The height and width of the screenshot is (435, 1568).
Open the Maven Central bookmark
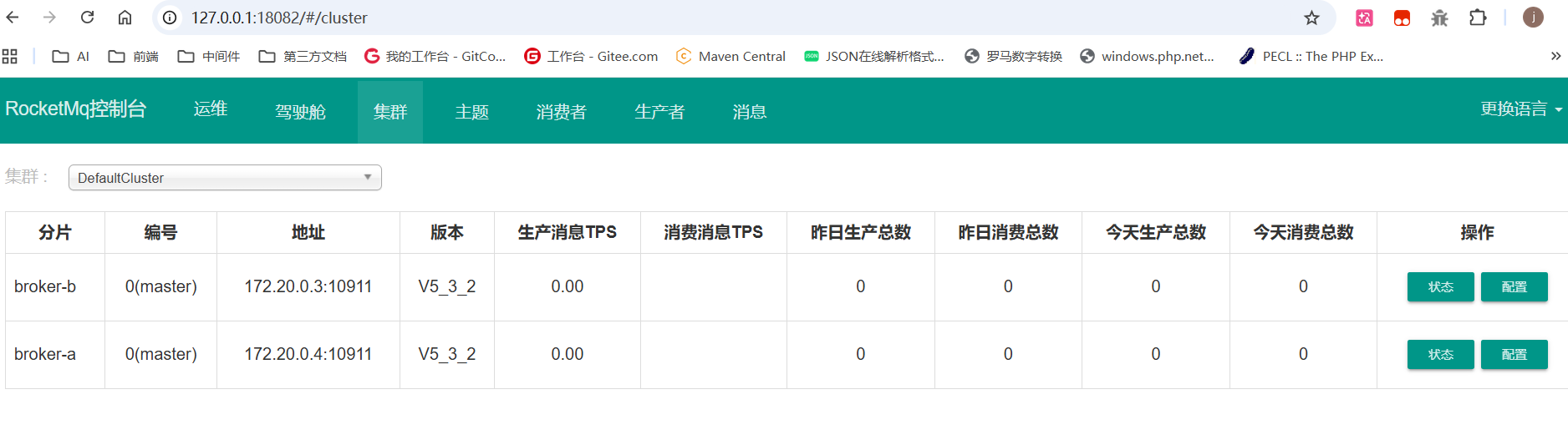731,56
